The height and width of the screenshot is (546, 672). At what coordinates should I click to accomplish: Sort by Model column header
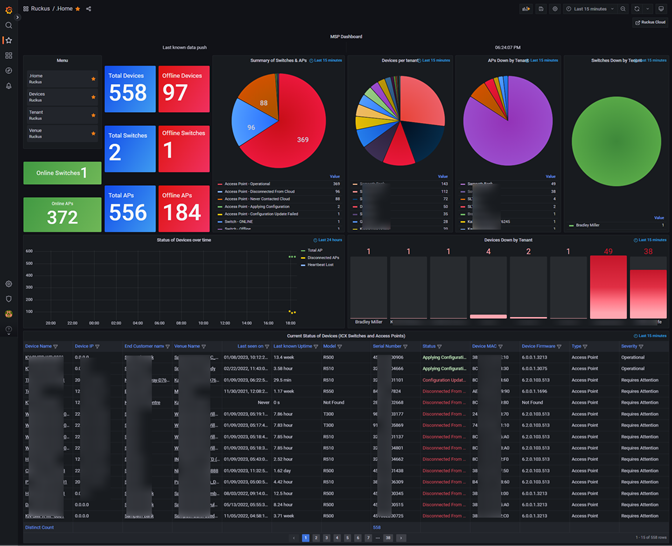[x=329, y=346]
